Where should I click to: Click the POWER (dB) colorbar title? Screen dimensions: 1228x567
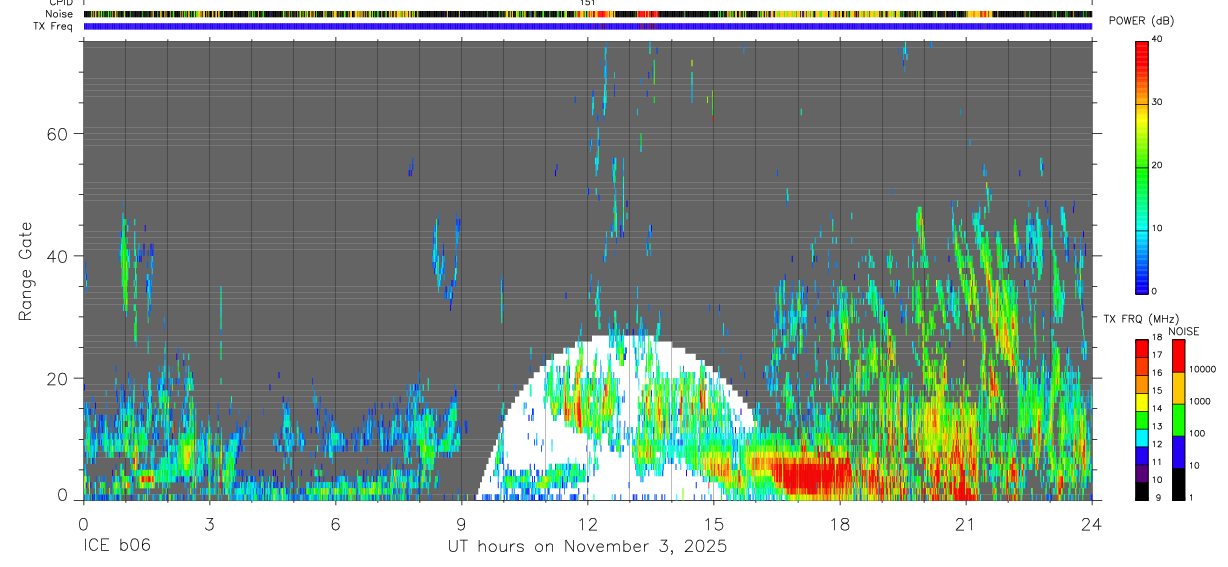[x=1141, y=21]
